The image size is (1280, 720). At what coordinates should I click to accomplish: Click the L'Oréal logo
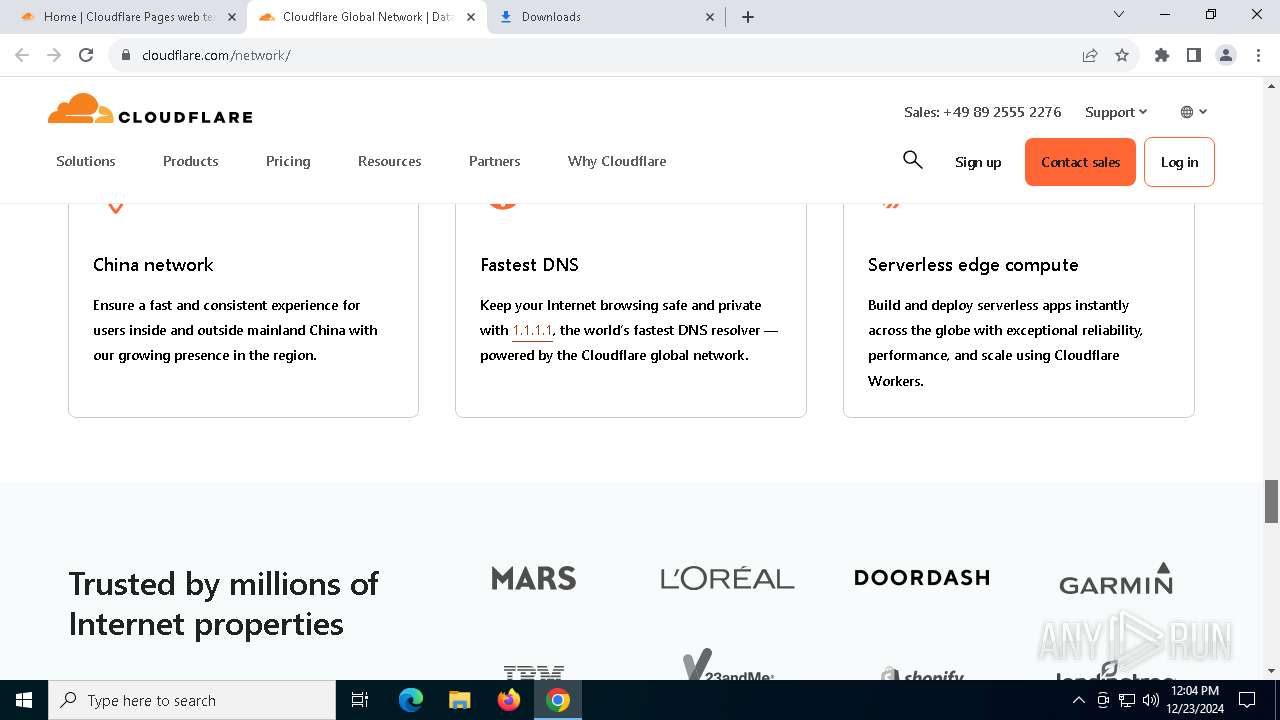click(727, 578)
